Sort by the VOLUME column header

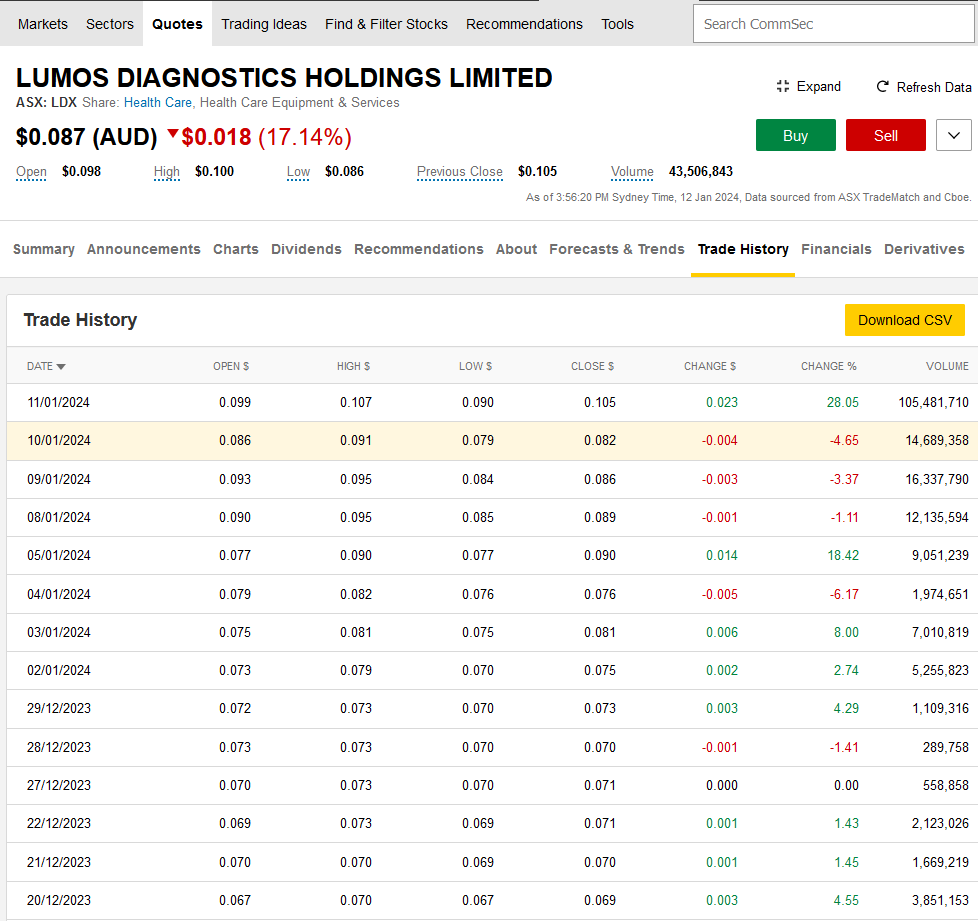[x=947, y=367]
